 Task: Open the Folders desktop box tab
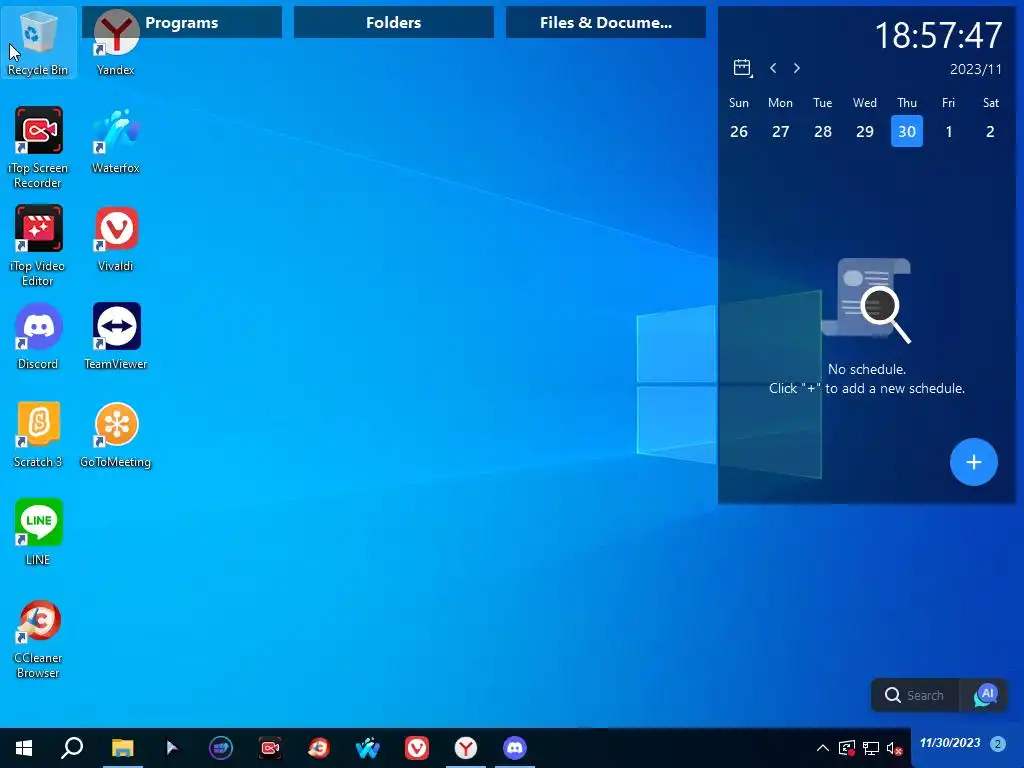[x=394, y=23]
